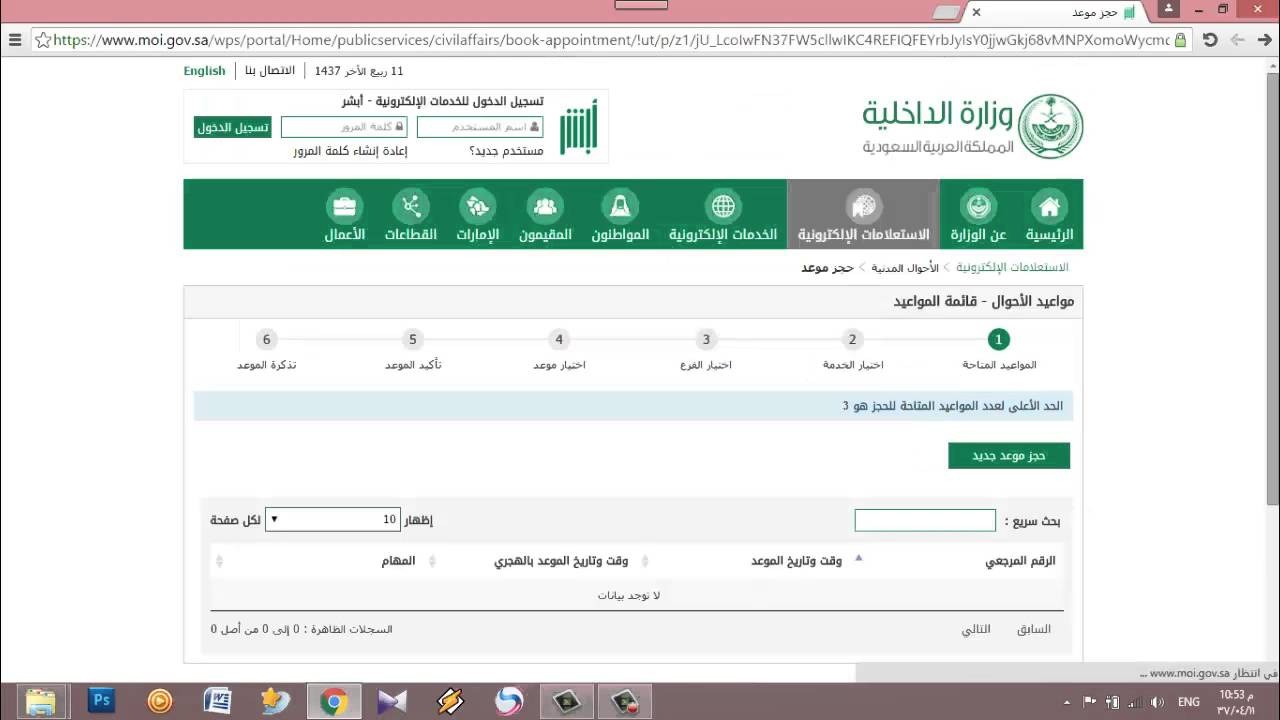The width and height of the screenshot is (1280, 720).
Task: Open the الإمارات icon in navigation
Action: [478, 207]
